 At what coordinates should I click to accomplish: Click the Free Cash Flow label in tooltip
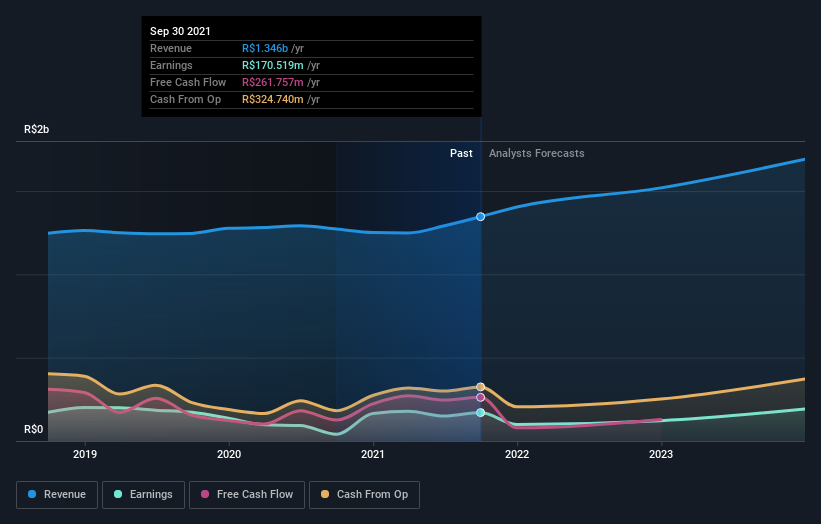tap(188, 82)
